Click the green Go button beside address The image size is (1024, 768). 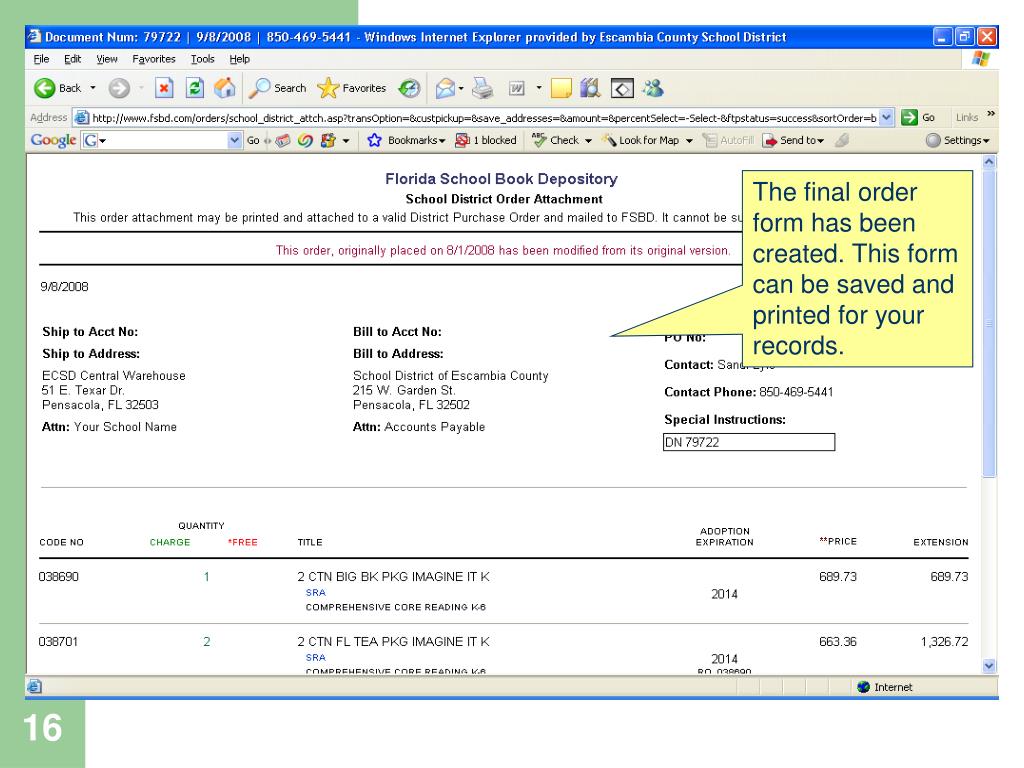point(918,118)
